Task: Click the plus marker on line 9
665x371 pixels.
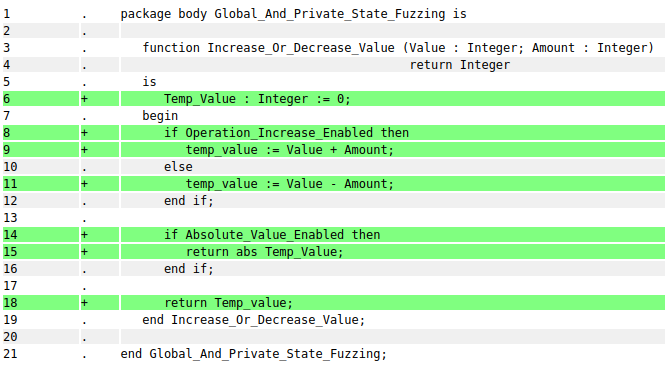Action: (84, 150)
